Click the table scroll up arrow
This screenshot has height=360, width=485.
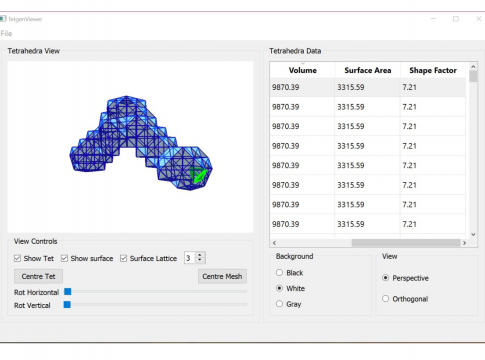[x=473, y=67]
